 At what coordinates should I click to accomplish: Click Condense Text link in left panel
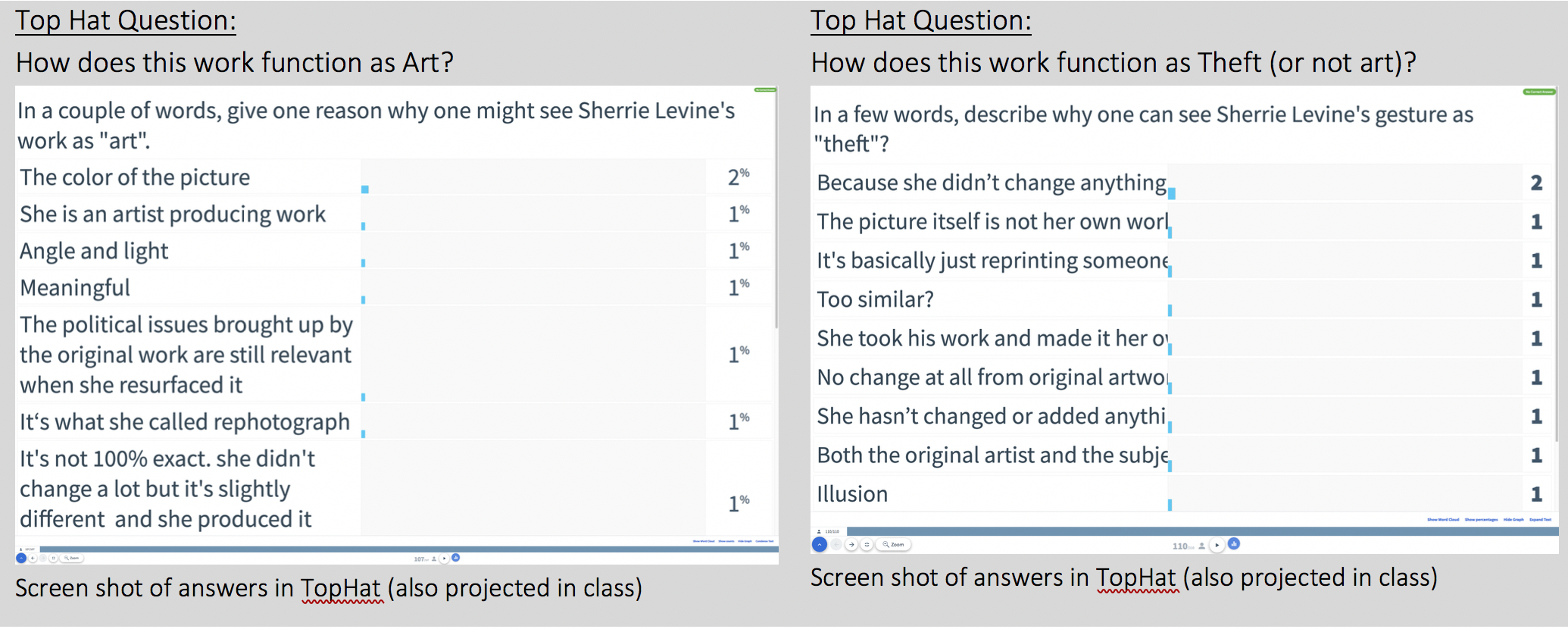(765, 541)
